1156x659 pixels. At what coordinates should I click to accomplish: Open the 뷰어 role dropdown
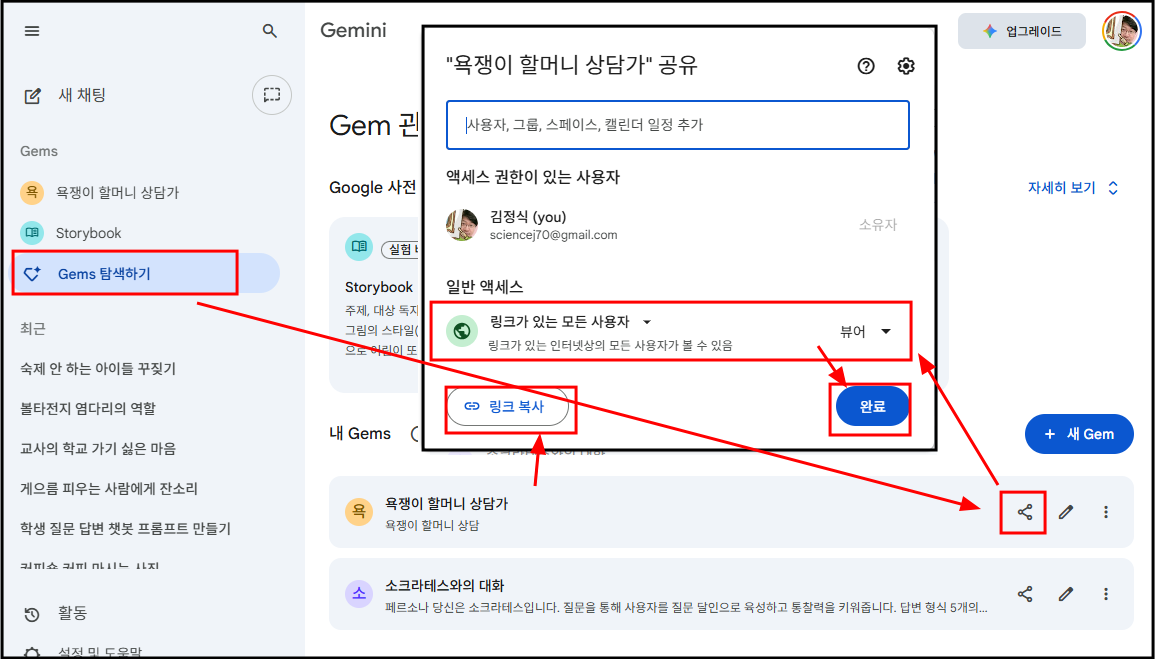pyautogui.click(x=866, y=332)
